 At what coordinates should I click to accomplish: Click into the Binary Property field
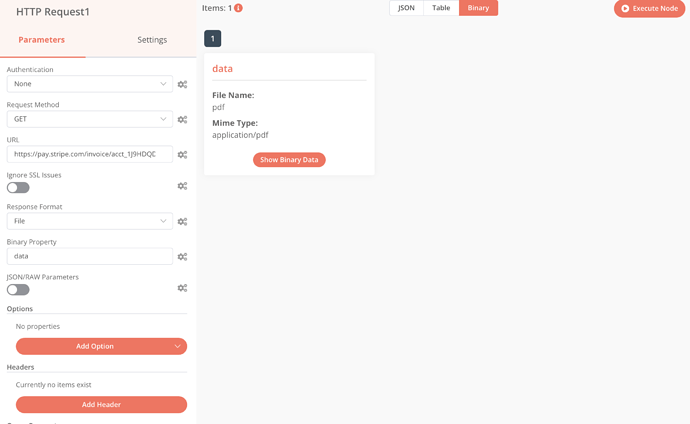click(x=90, y=256)
